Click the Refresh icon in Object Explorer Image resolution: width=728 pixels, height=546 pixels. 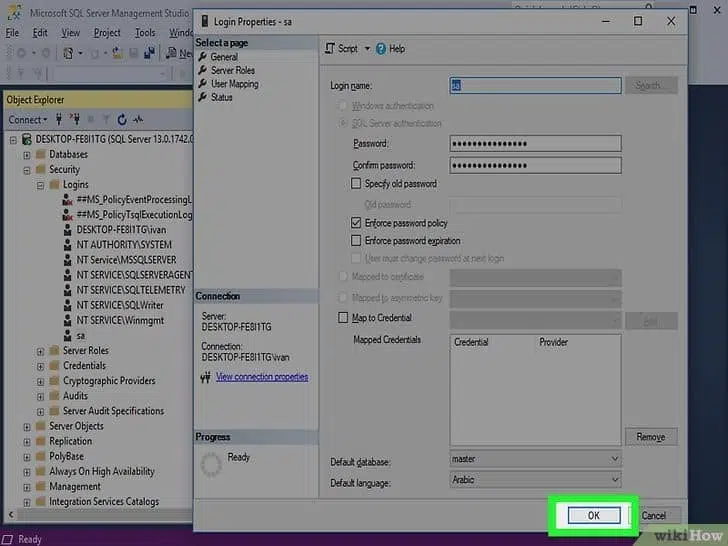click(x=122, y=120)
